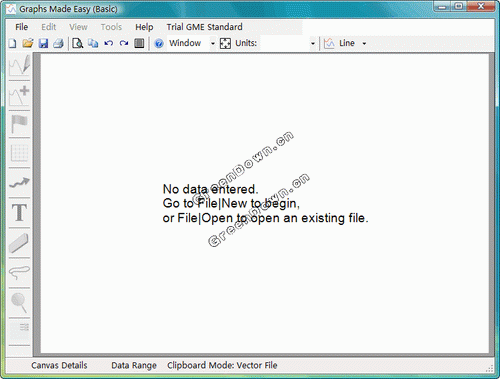Select the draw graph pencil tool

pyautogui.click(x=19, y=65)
